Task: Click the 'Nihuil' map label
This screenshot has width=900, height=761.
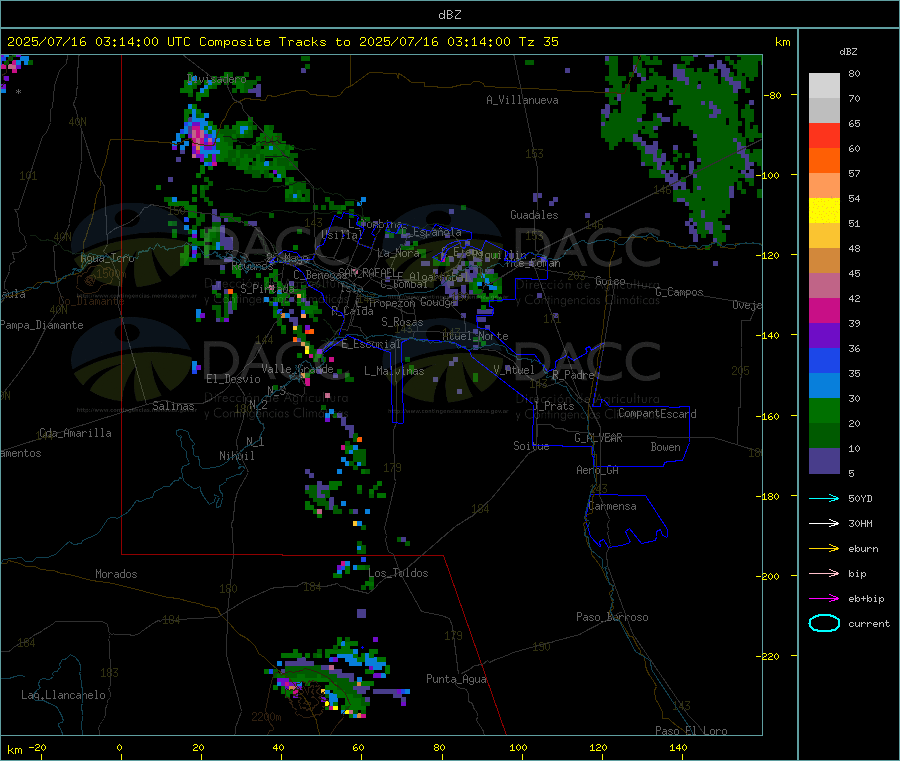Action: pos(236,456)
